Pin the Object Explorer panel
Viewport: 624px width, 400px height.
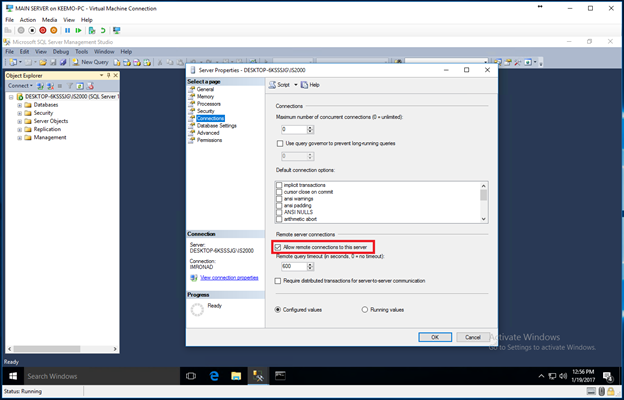(109, 75)
